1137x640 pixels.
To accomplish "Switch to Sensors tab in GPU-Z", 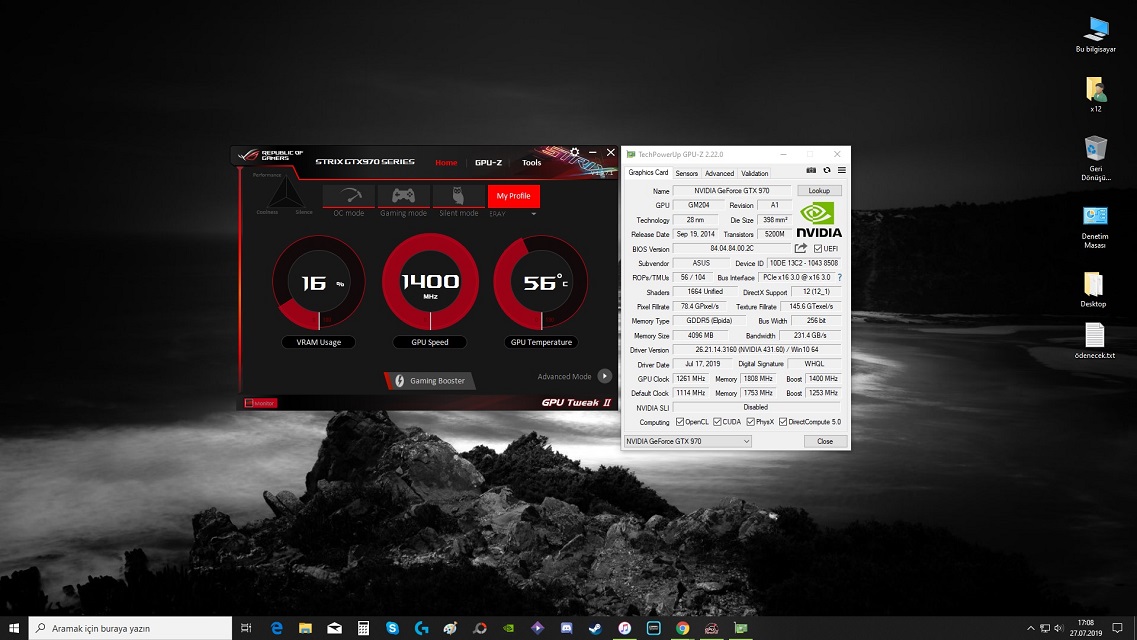I will 687,173.
